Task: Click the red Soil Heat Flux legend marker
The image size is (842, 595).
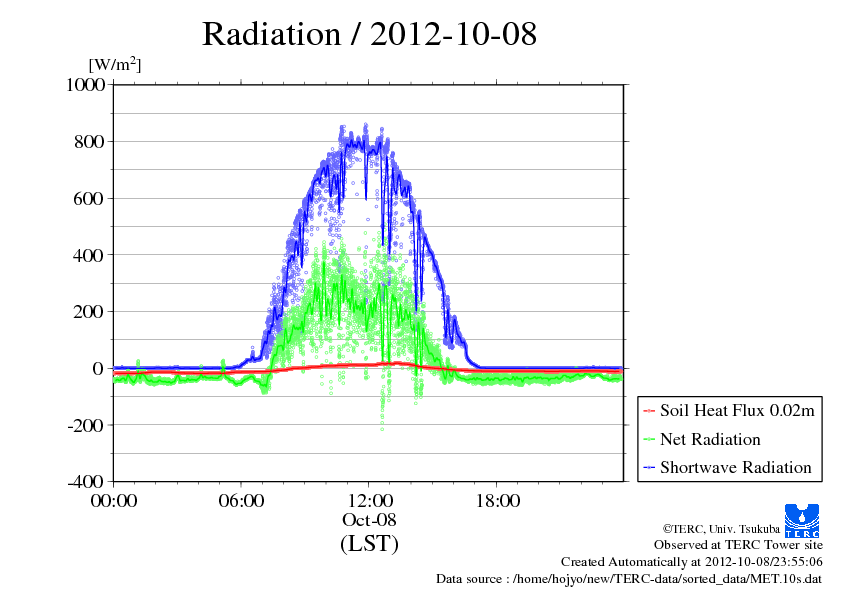Action: (x=649, y=411)
